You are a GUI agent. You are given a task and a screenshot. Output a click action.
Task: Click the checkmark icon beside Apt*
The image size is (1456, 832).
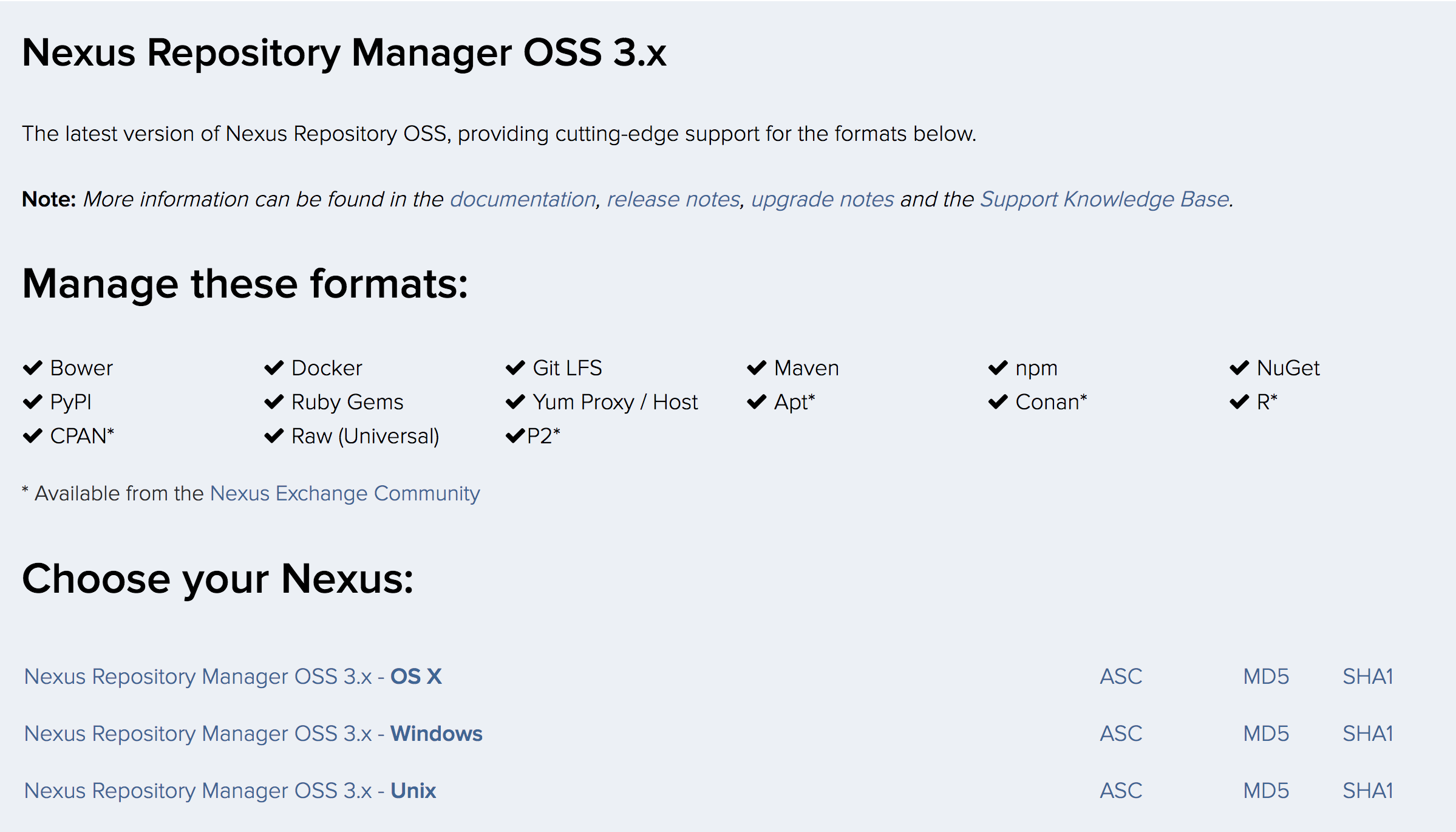click(757, 402)
